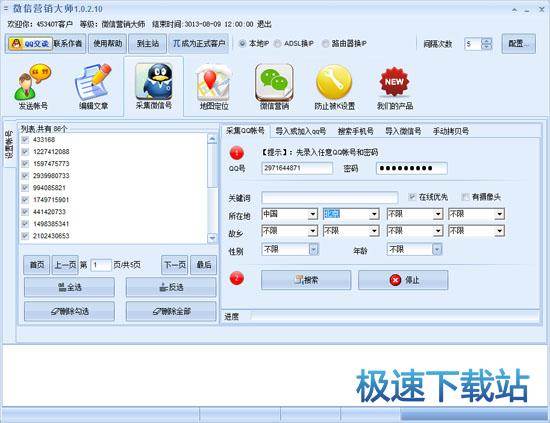Click 反选 to invert selection
Image resolution: width=550 pixels, height=423 pixels.
pos(171,287)
